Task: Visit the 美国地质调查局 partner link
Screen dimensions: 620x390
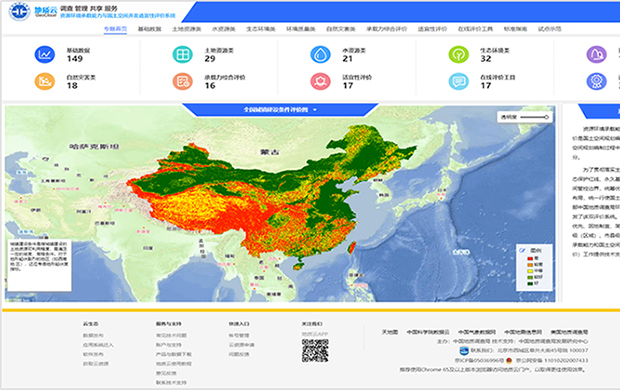Action: (x=569, y=332)
